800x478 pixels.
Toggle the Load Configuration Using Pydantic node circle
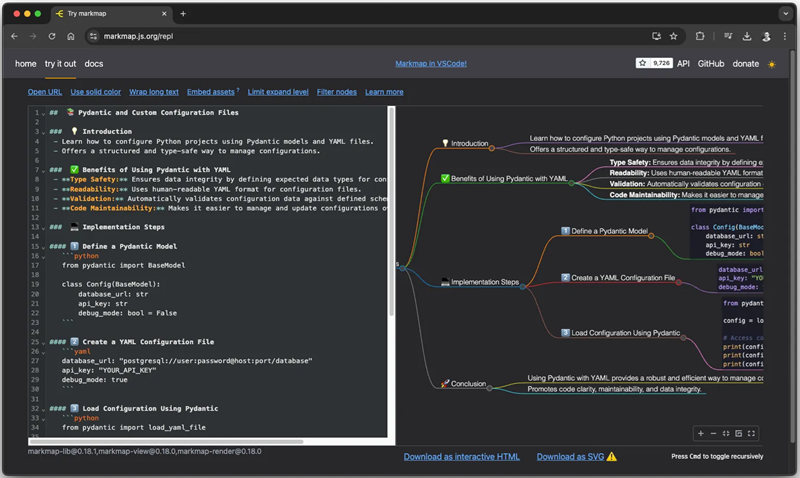point(684,337)
